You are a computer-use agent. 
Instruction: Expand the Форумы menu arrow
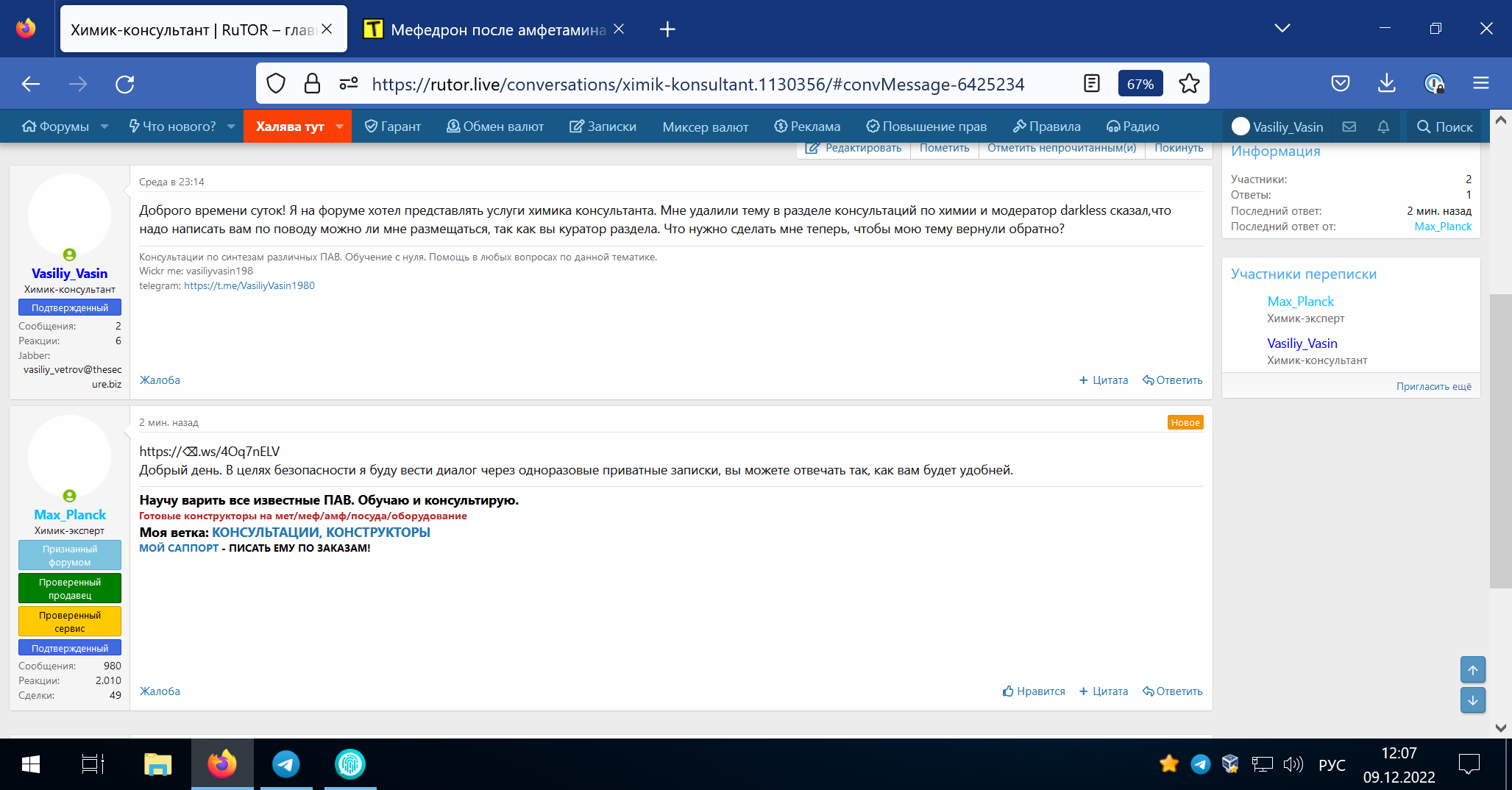tap(104, 127)
